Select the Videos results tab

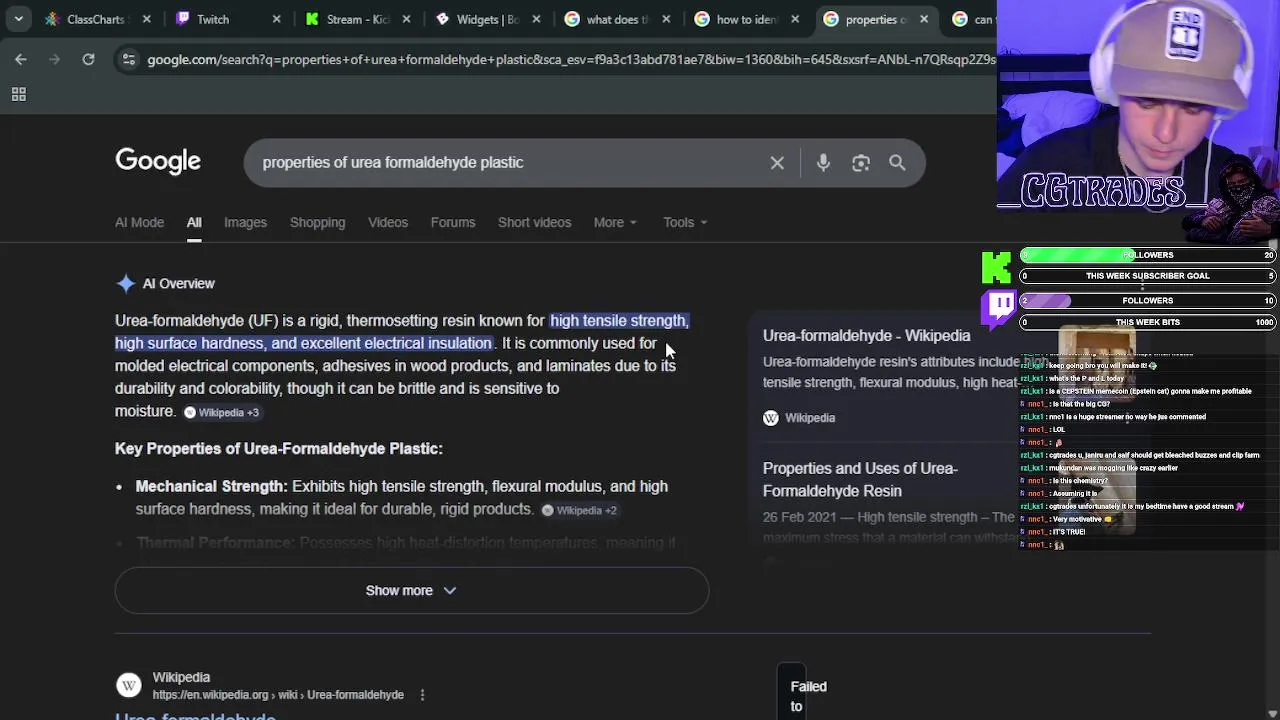(388, 222)
